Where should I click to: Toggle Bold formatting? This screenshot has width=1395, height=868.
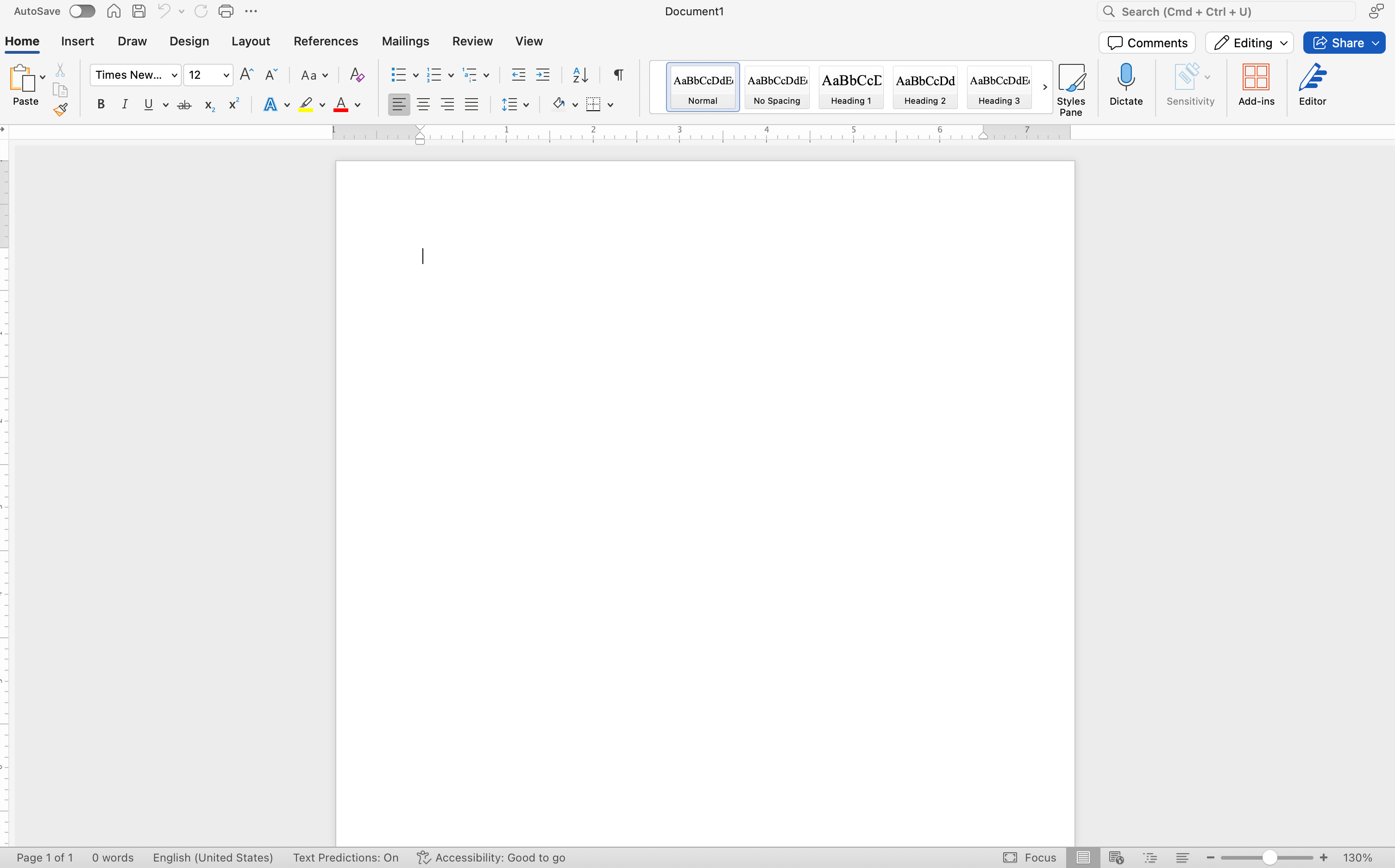tap(101, 105)
